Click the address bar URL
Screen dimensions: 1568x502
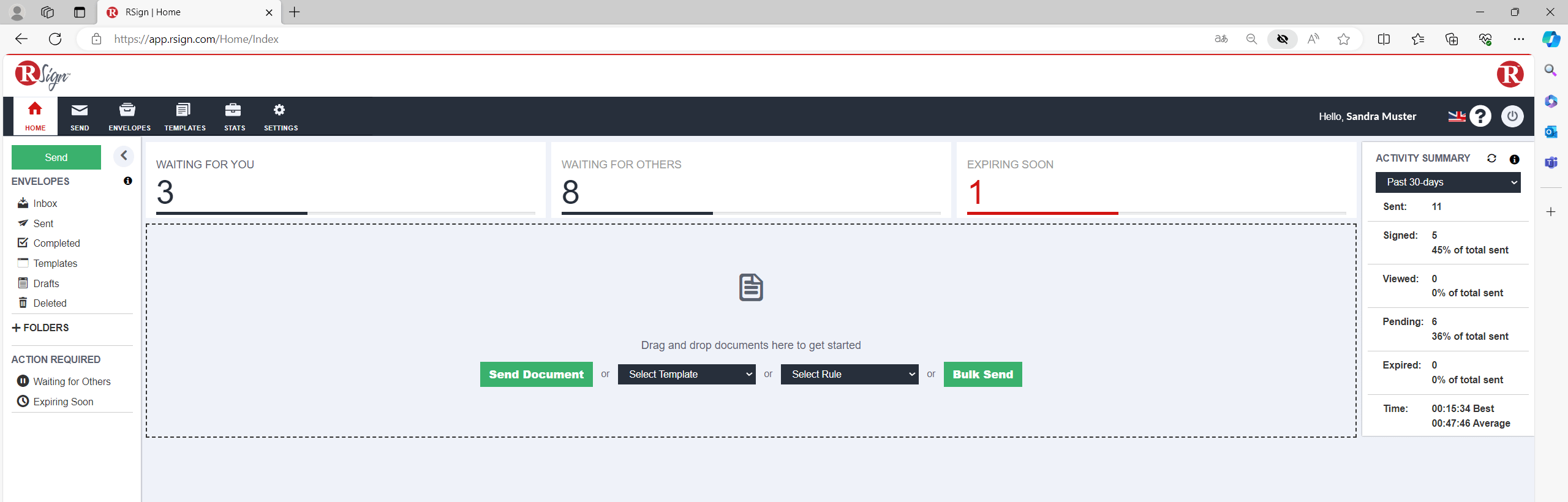pos(196,39)
